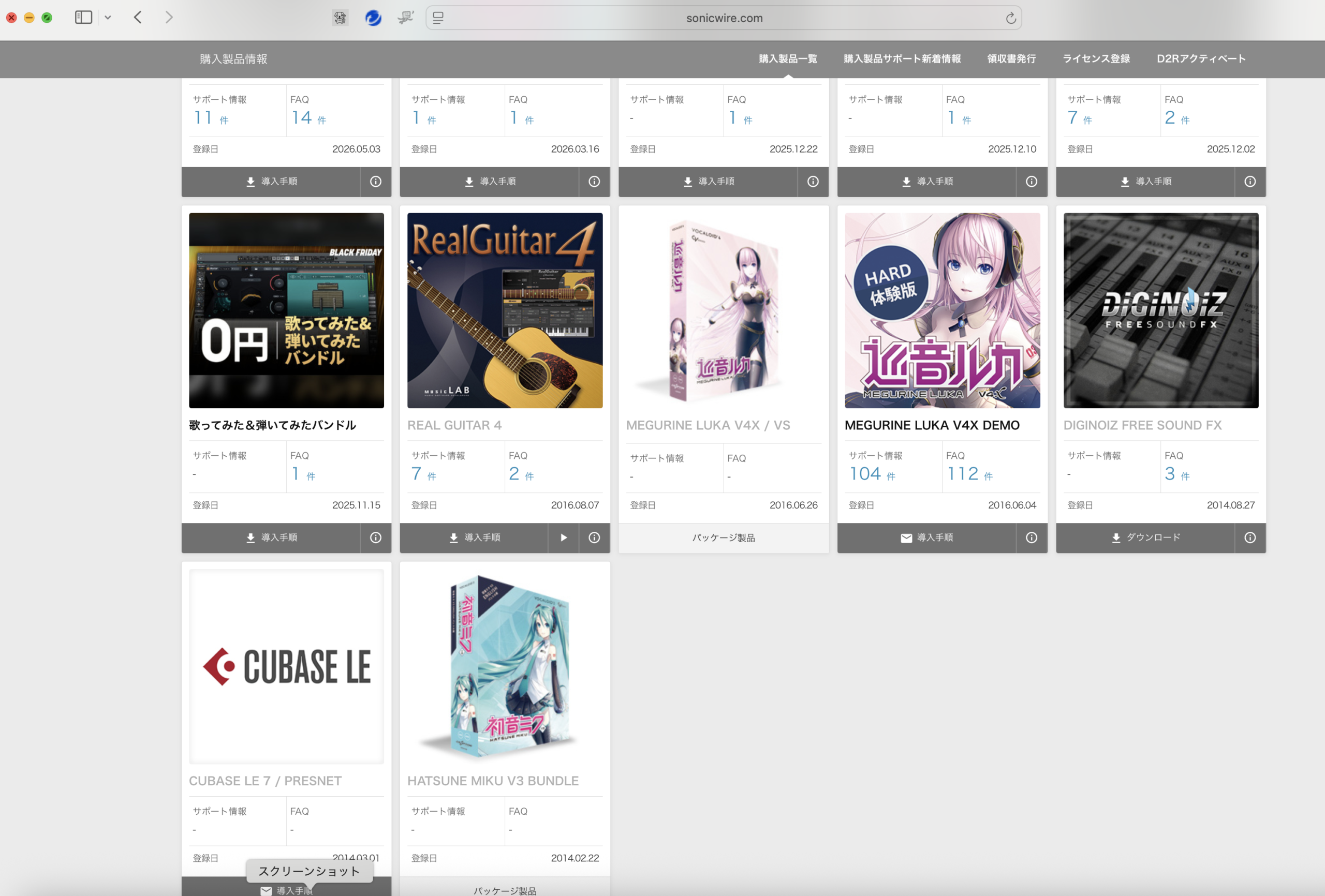The height and width of the screenshot is (896, 1325).
Task: Click HATSUNE MIKU V3 BUNDLE title
Action: pyautogui.click(x=493, y=781)
